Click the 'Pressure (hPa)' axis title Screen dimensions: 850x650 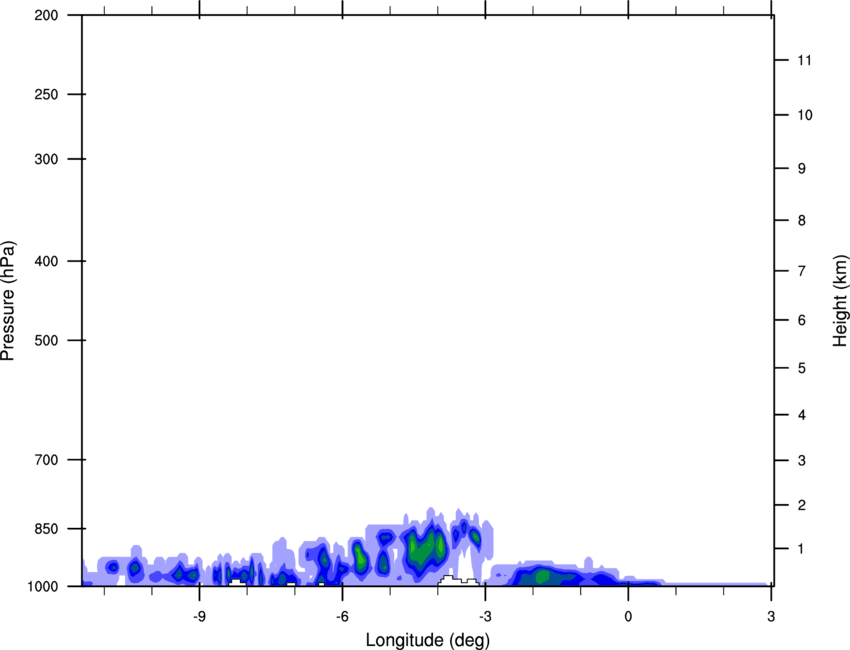coord(8,300)
